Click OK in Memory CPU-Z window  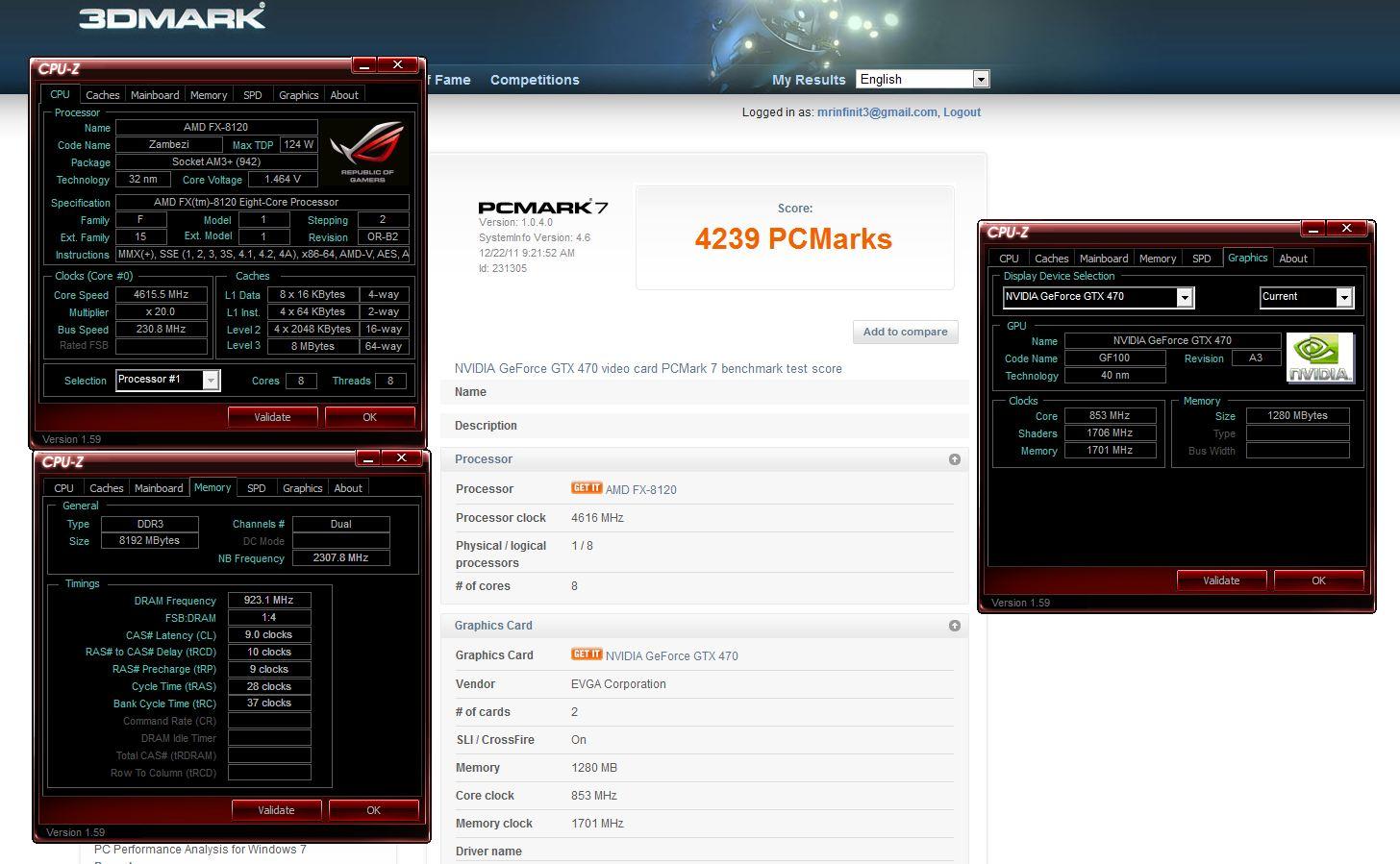[x=373, y=810]
